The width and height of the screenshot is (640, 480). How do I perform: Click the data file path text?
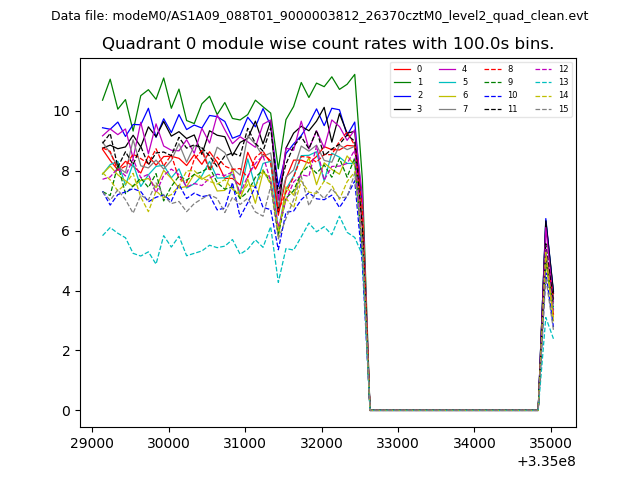[320, 16]
